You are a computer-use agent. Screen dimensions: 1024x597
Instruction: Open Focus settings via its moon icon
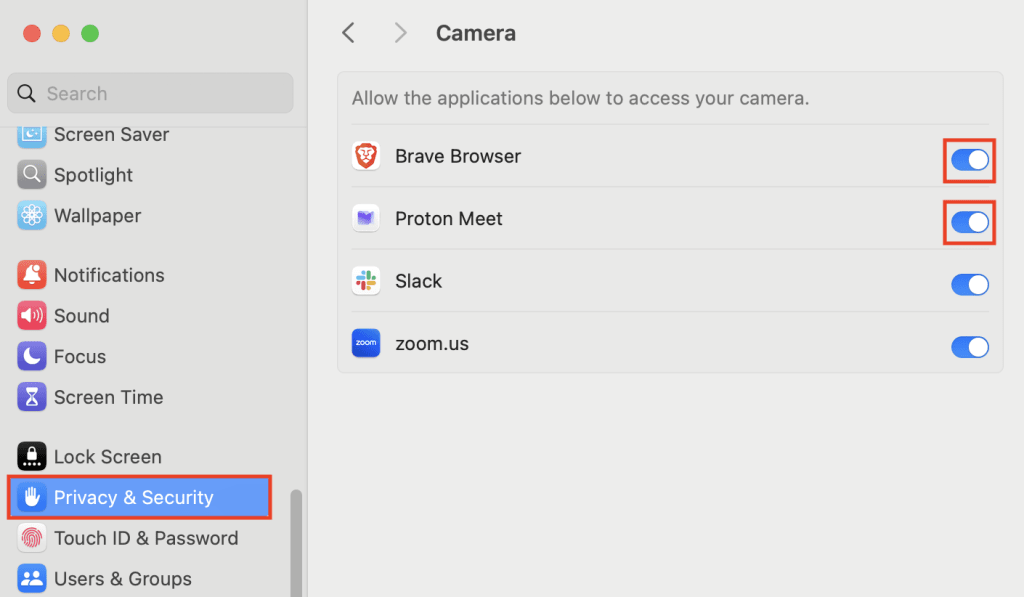(x=31, y=356)
